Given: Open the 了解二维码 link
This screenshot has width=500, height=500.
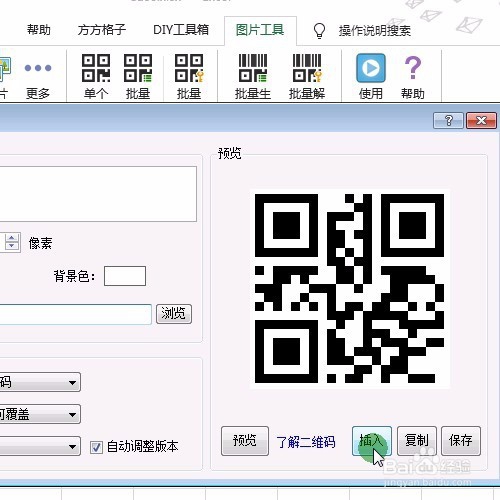Looking at the screenshot, I should 306,442.
